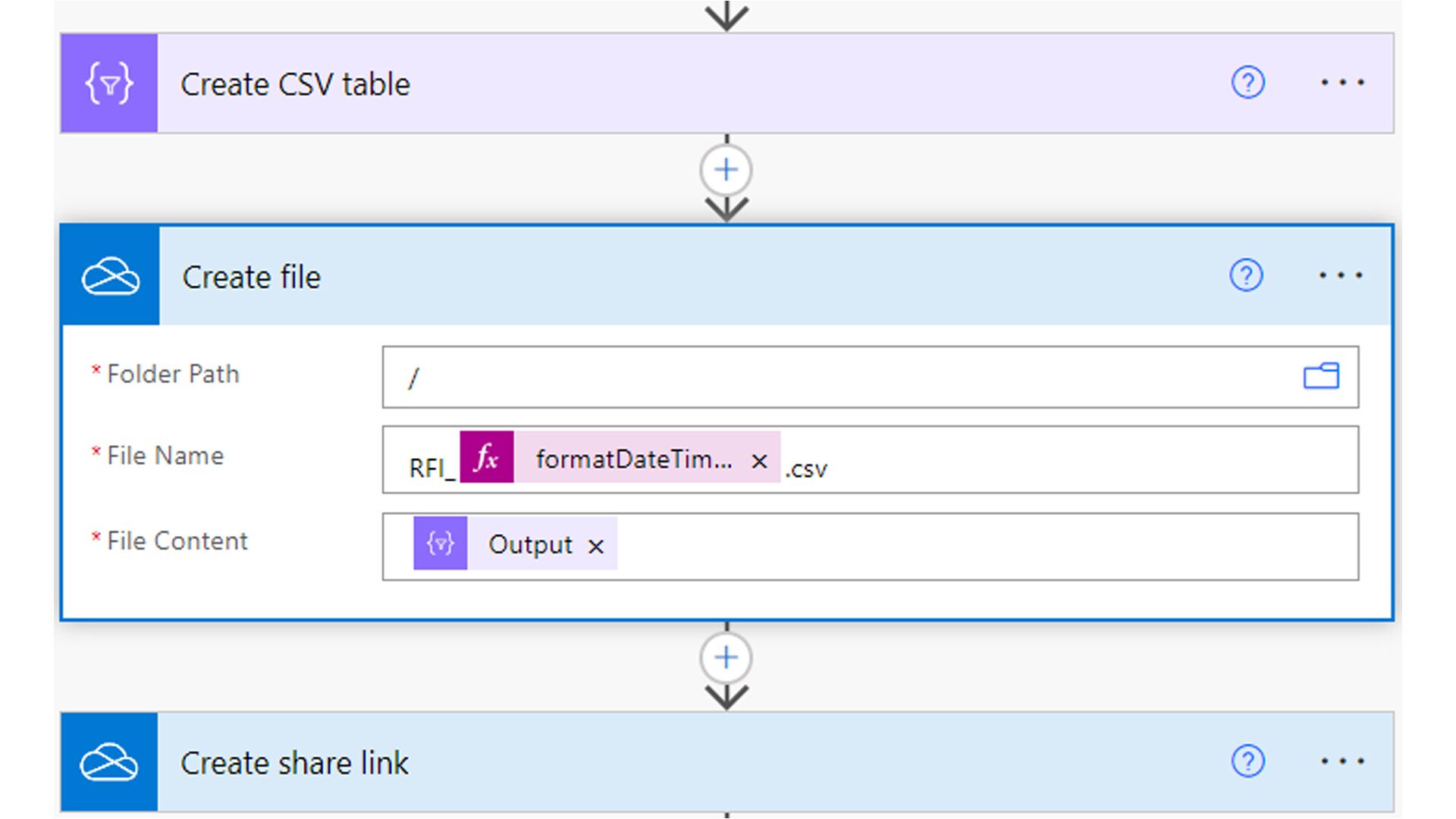Open help for Create file action

tap(1246, 275)
